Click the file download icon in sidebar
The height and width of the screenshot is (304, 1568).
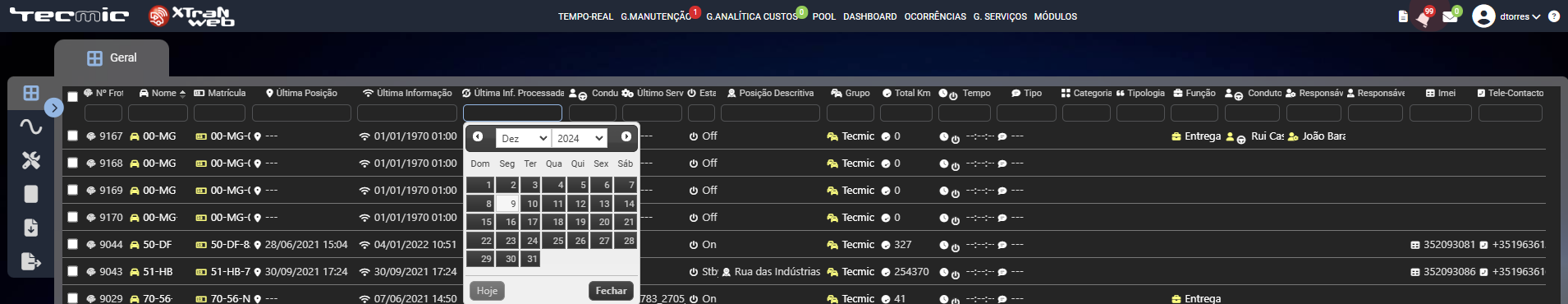click(x=31, y=228)
